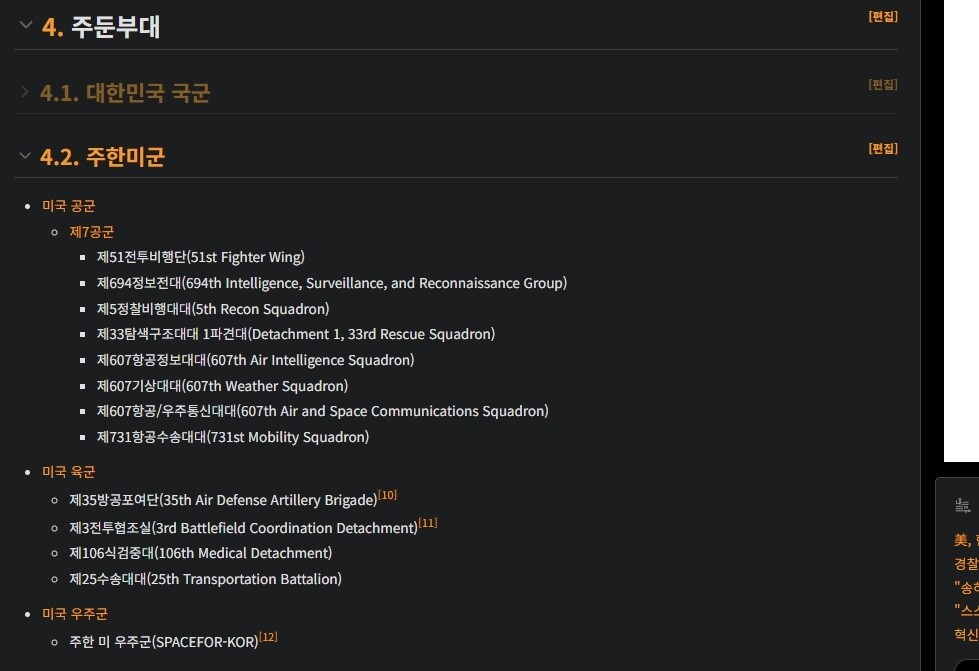
Task: Click footnote [12] after SPACEFOR-KOR
Action: [x=268, y=637]
